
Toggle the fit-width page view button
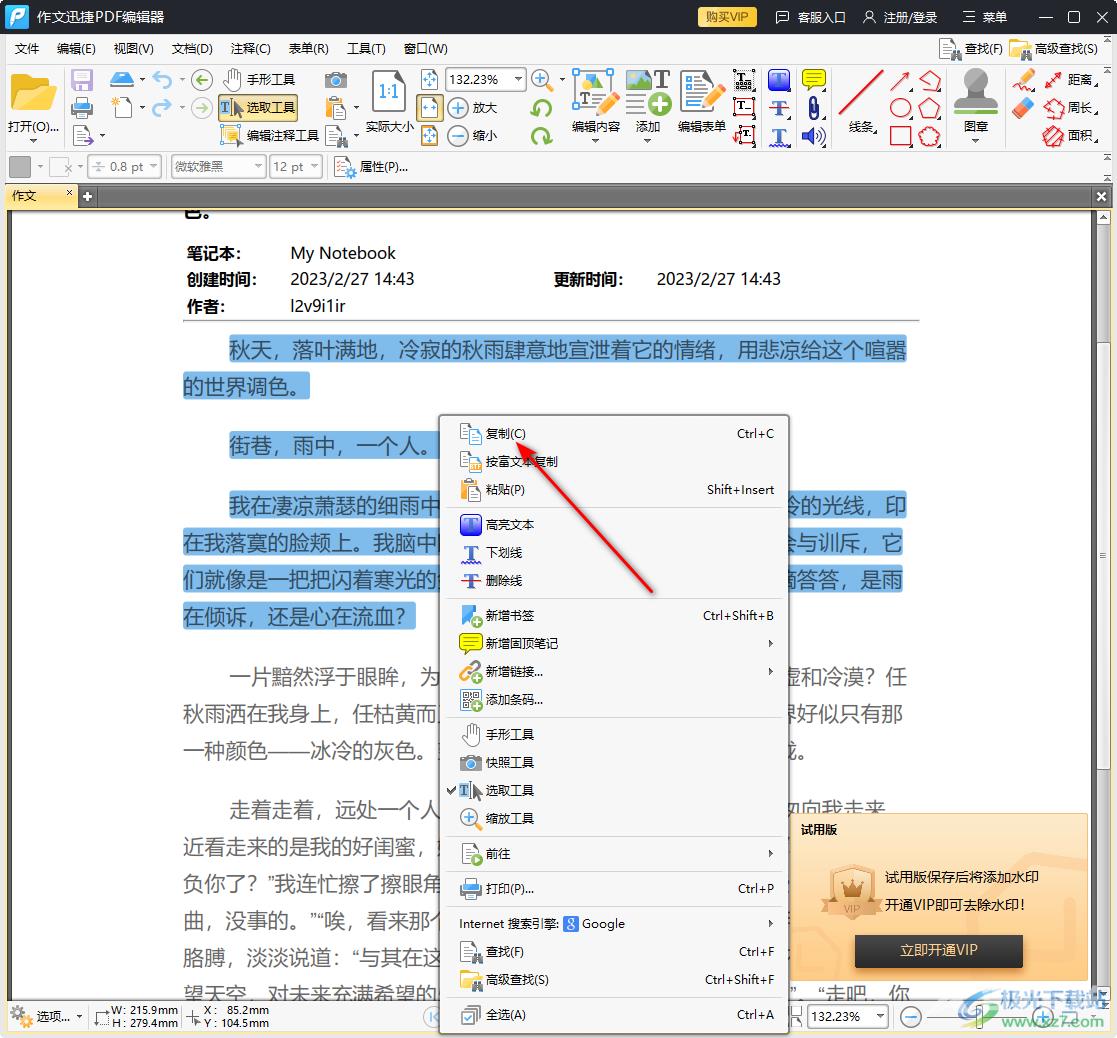point(430,108)
